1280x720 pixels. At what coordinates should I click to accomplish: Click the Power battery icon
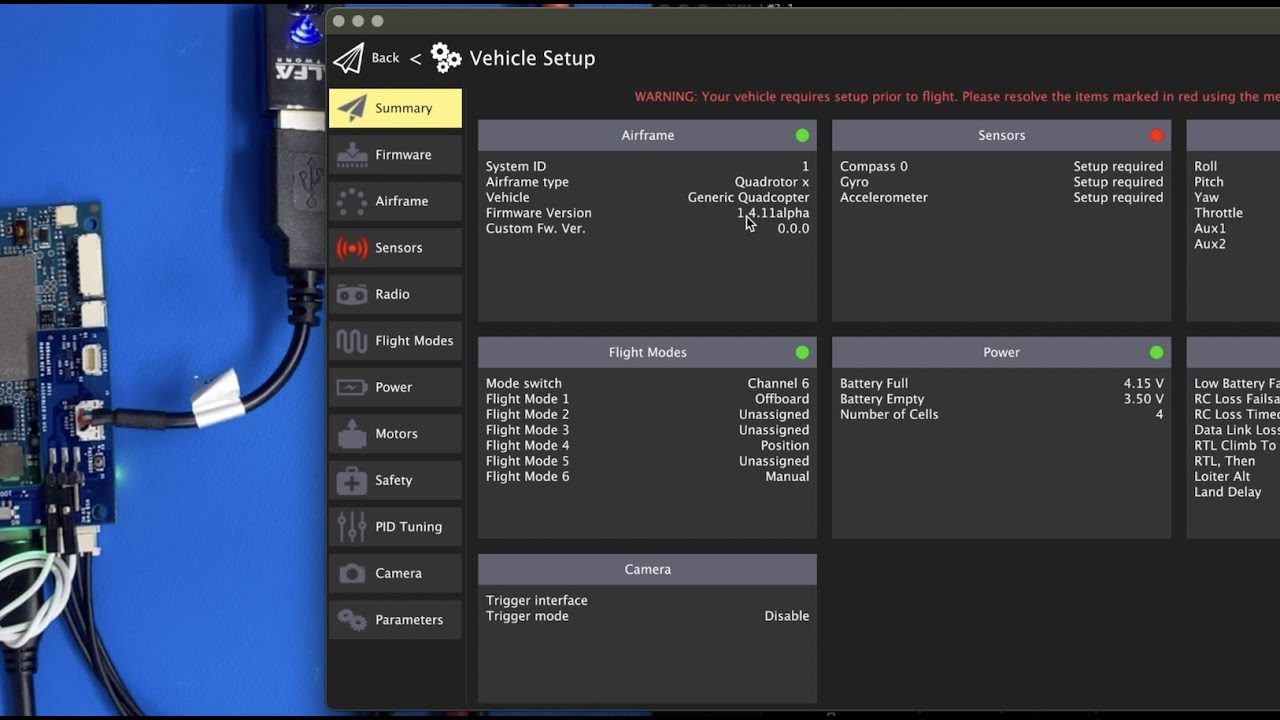[x=351, y=387]
